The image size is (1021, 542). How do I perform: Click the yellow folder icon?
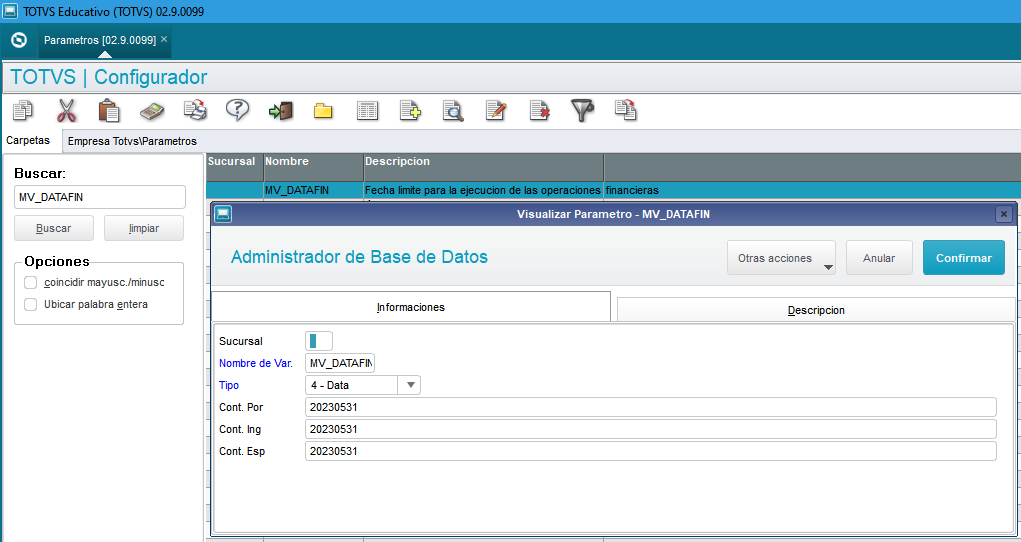324,111
